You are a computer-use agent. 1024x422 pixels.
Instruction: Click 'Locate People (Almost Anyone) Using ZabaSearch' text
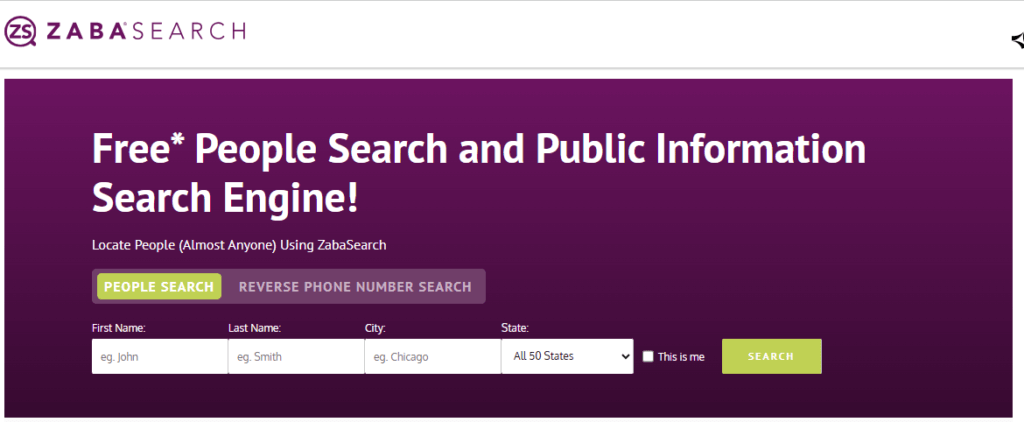pos(239,246)
